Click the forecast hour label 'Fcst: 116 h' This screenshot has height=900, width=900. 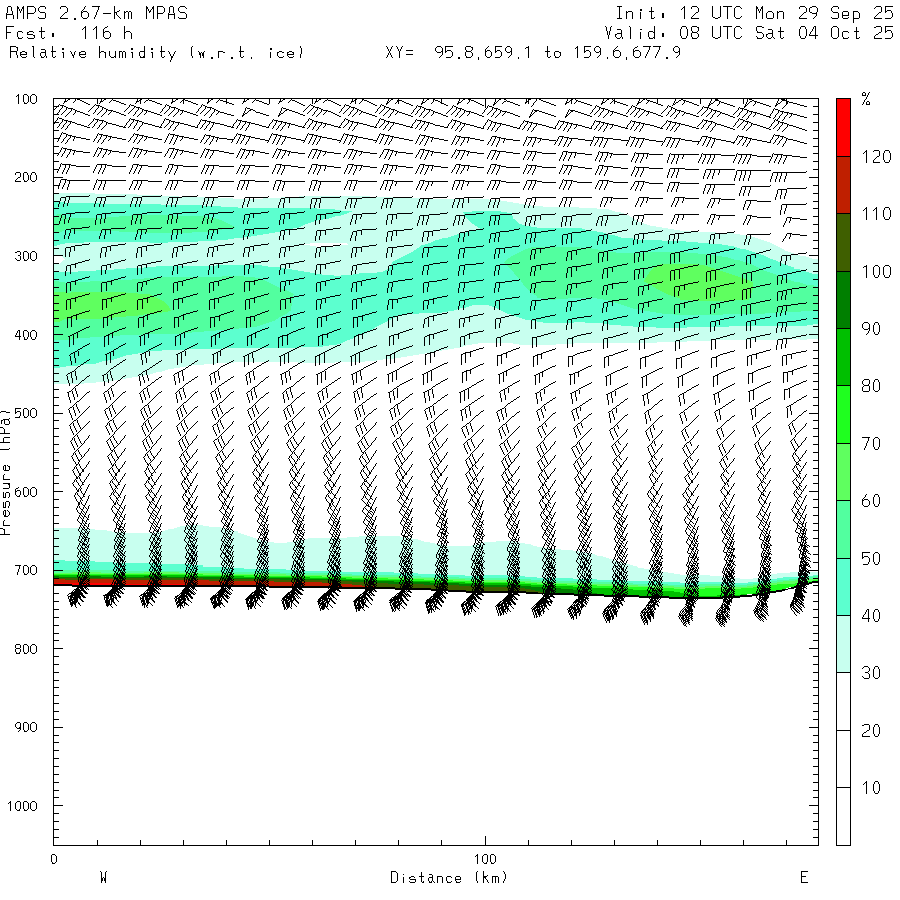pyautogui.click(x=69, y=33)
